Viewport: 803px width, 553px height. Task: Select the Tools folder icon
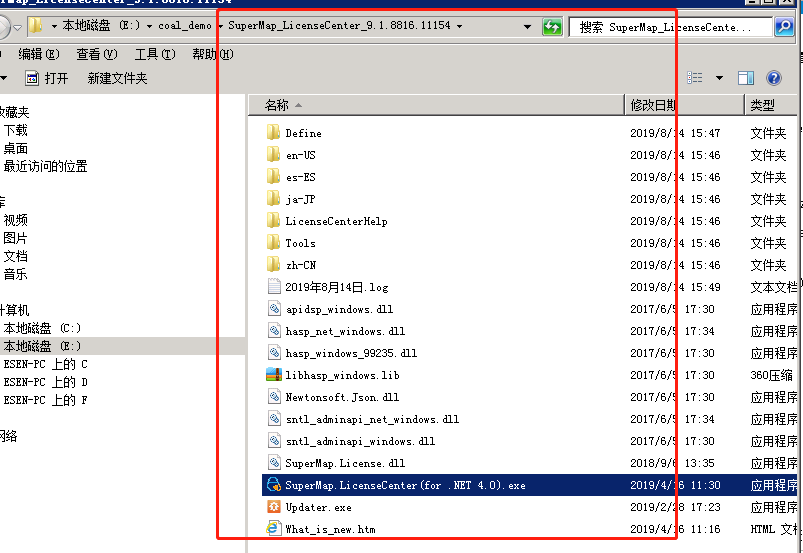(273, 243)
